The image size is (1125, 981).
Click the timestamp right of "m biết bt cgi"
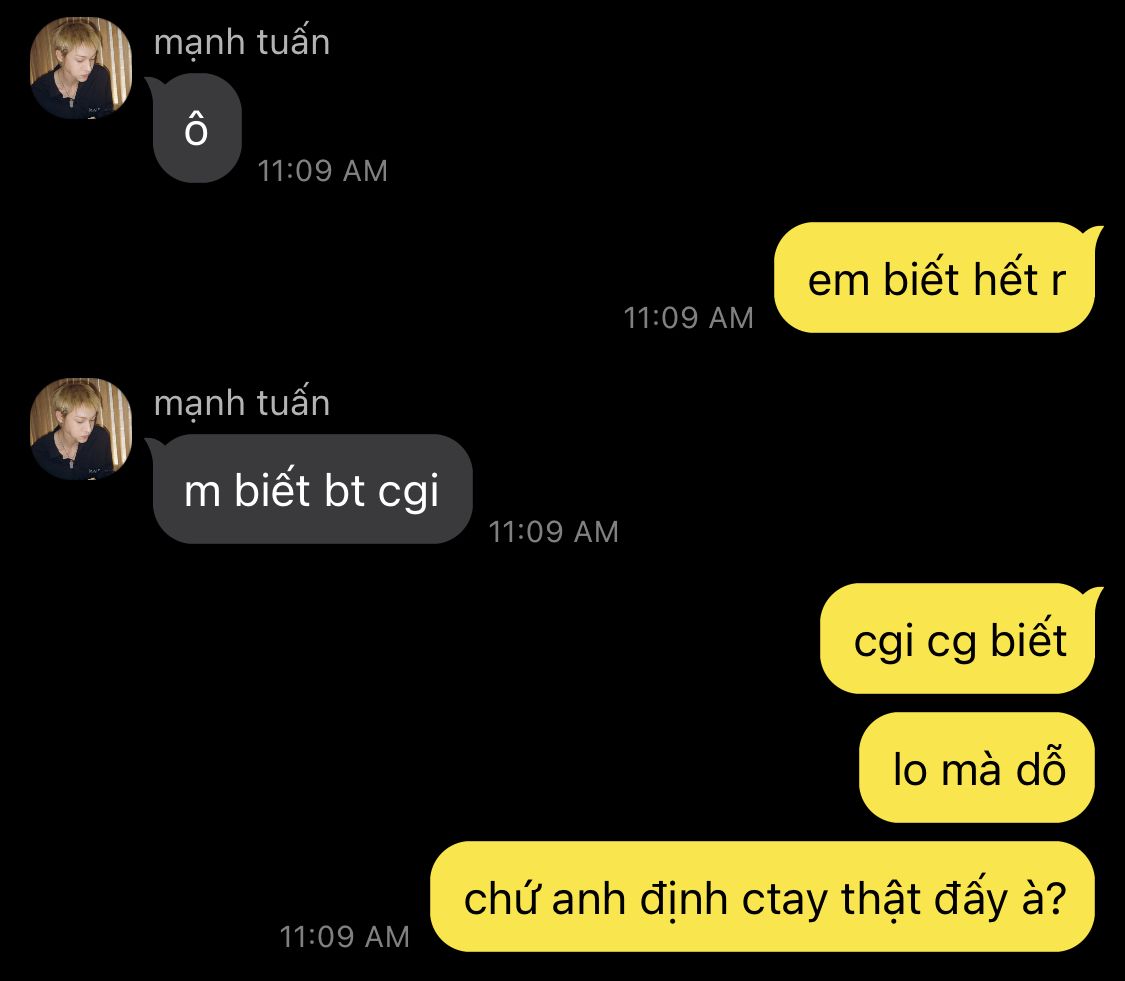553,532
